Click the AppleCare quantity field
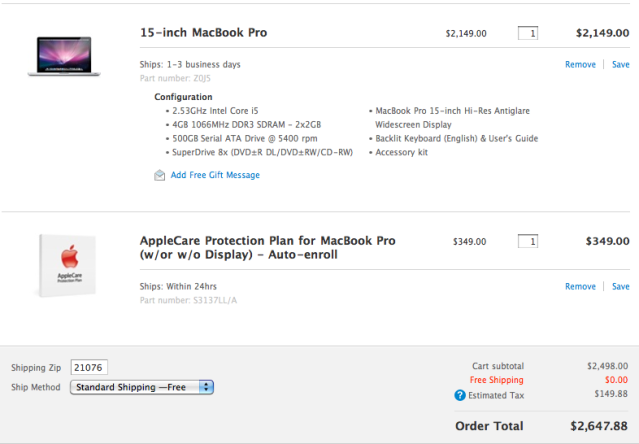The height and width of the screenshot is (444, 639). click(x=528, y=241)
